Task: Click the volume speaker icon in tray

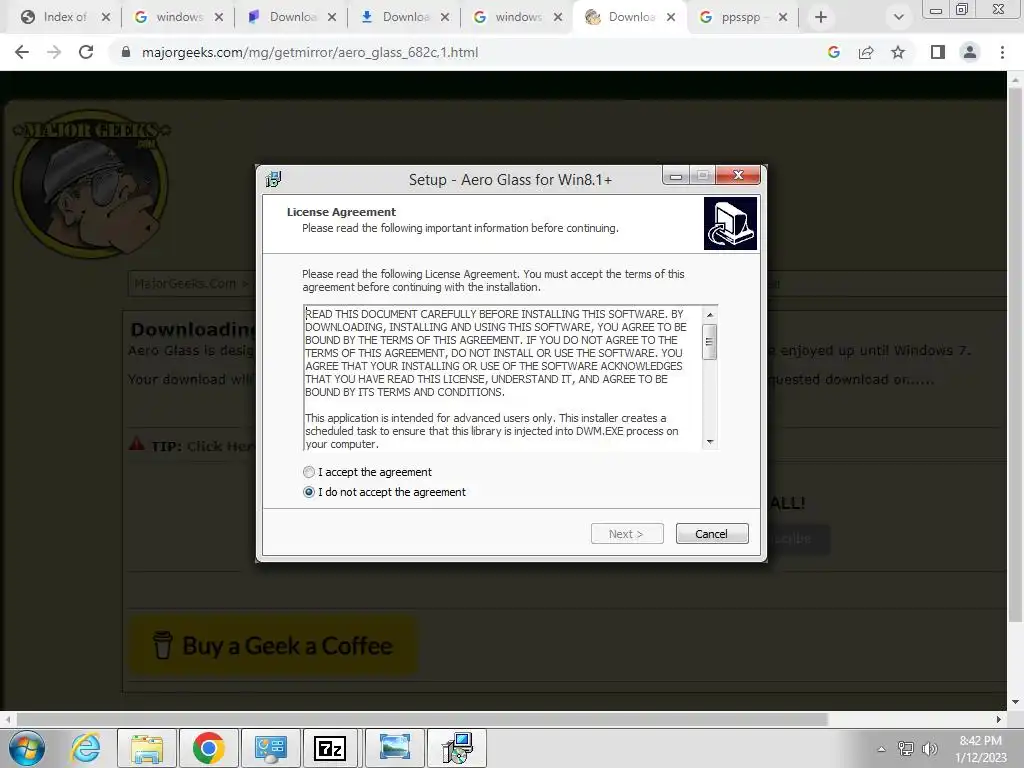Action: pyautogui.click(x=929, y=749)
